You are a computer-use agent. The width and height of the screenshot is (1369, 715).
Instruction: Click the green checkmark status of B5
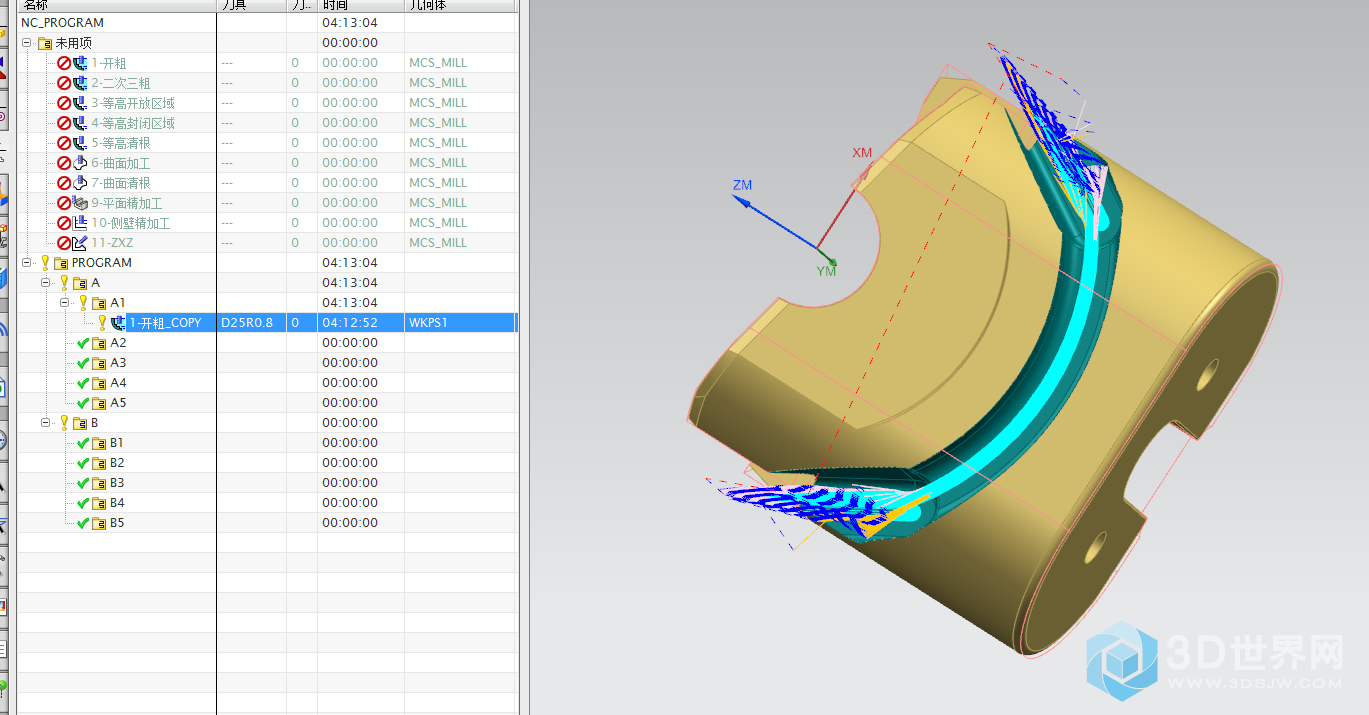[83, 523]
